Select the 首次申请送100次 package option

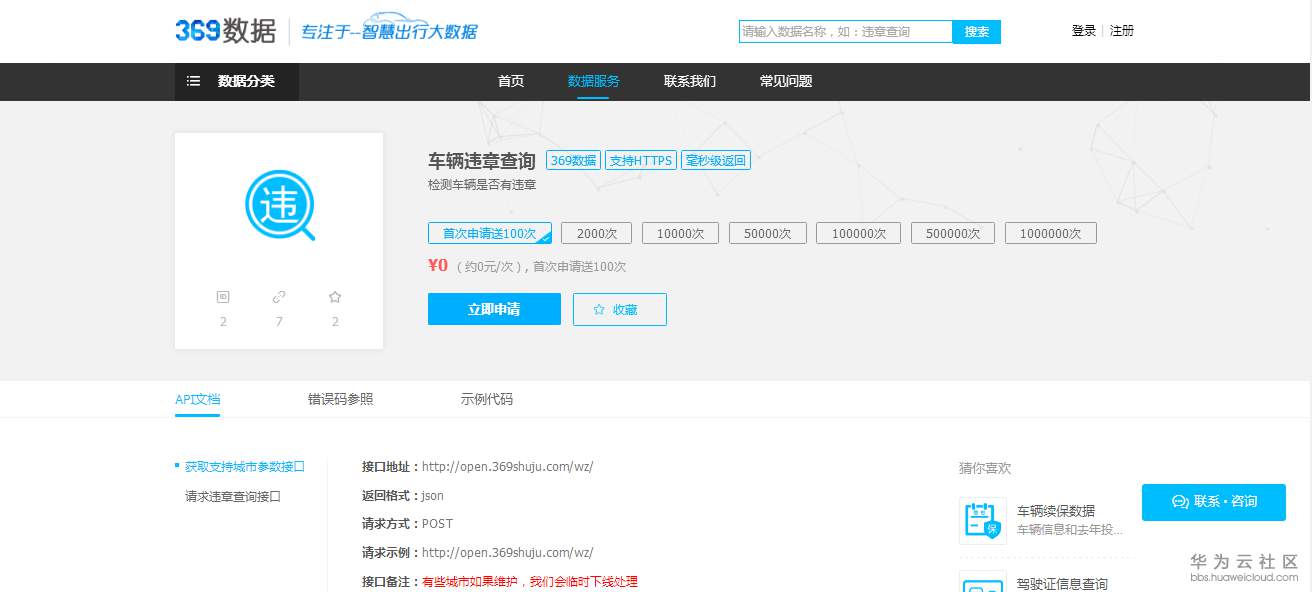(490, 233)
